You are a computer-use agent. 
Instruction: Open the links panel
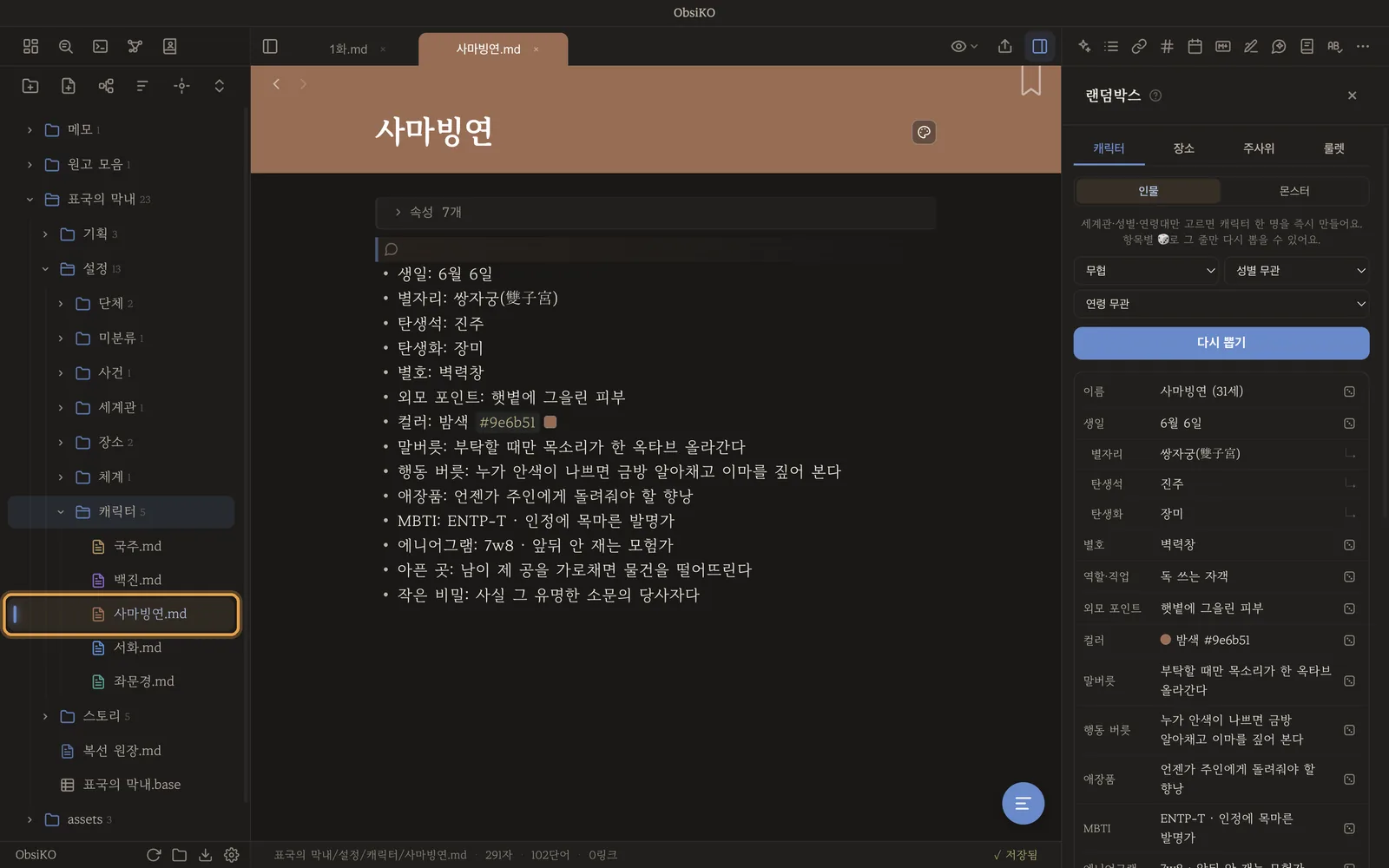[1139, 46]
